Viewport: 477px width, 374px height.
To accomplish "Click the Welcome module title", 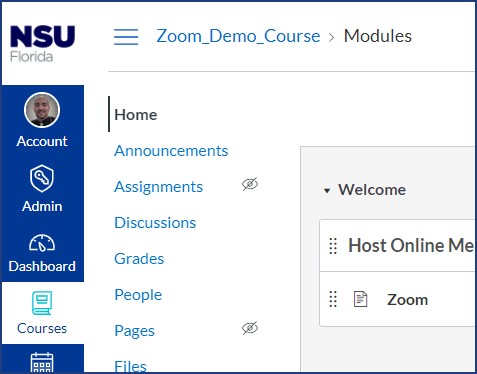I will tap(372, 190).
